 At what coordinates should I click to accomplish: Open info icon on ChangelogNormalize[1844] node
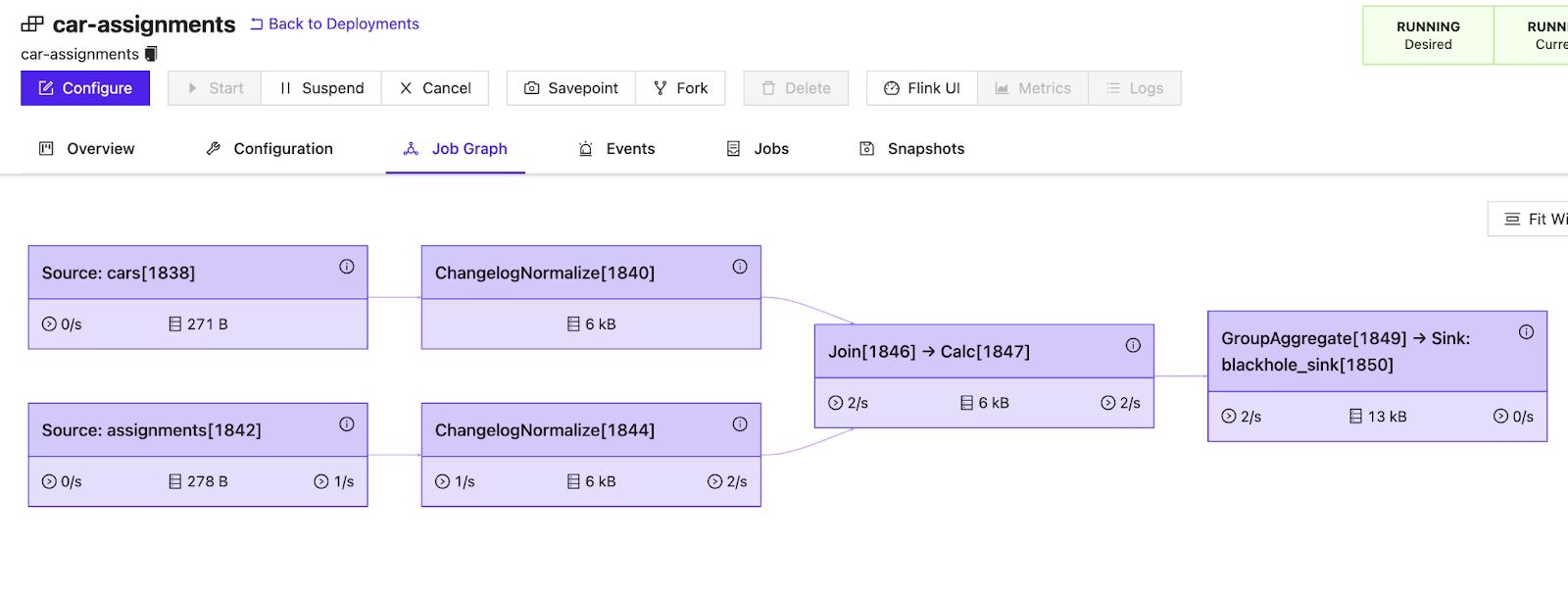[740, 424]
